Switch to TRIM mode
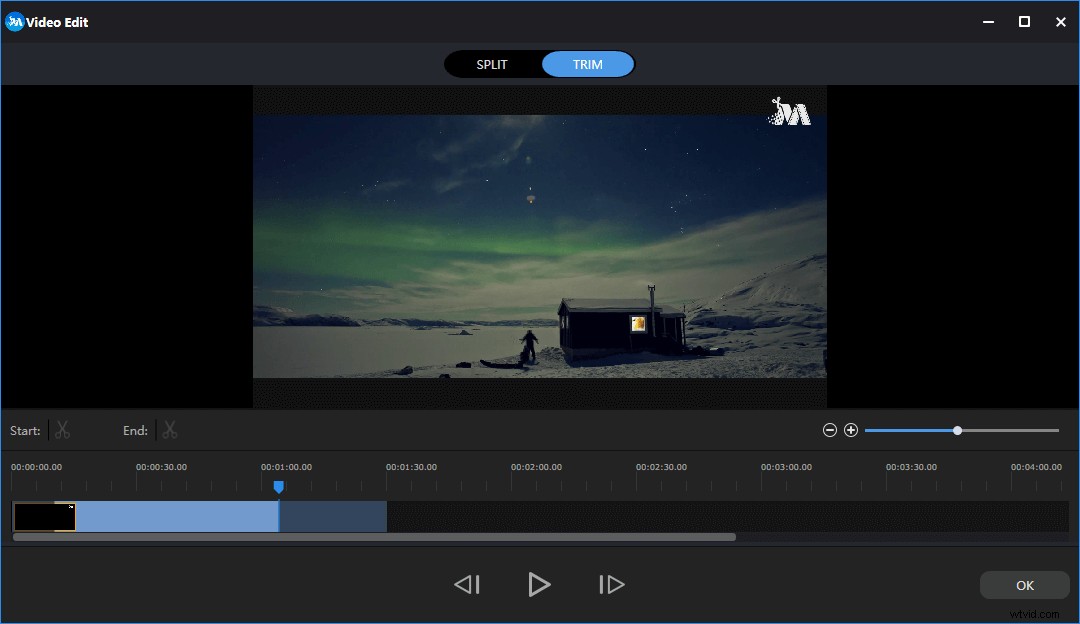The width and height of the screenshot is (1080, 624). coord(587,63)
